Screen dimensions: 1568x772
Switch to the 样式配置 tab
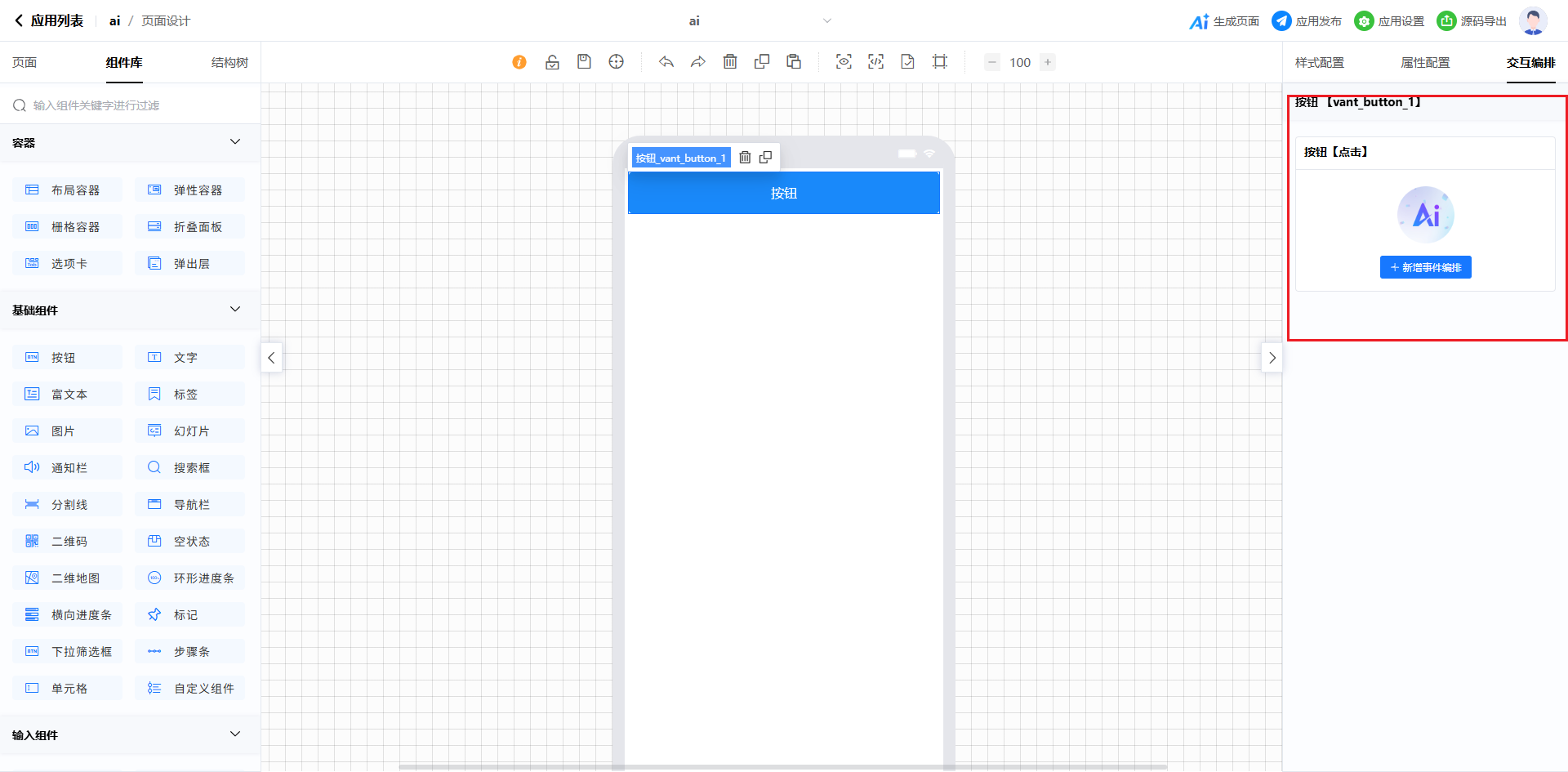pos(1319,63)
